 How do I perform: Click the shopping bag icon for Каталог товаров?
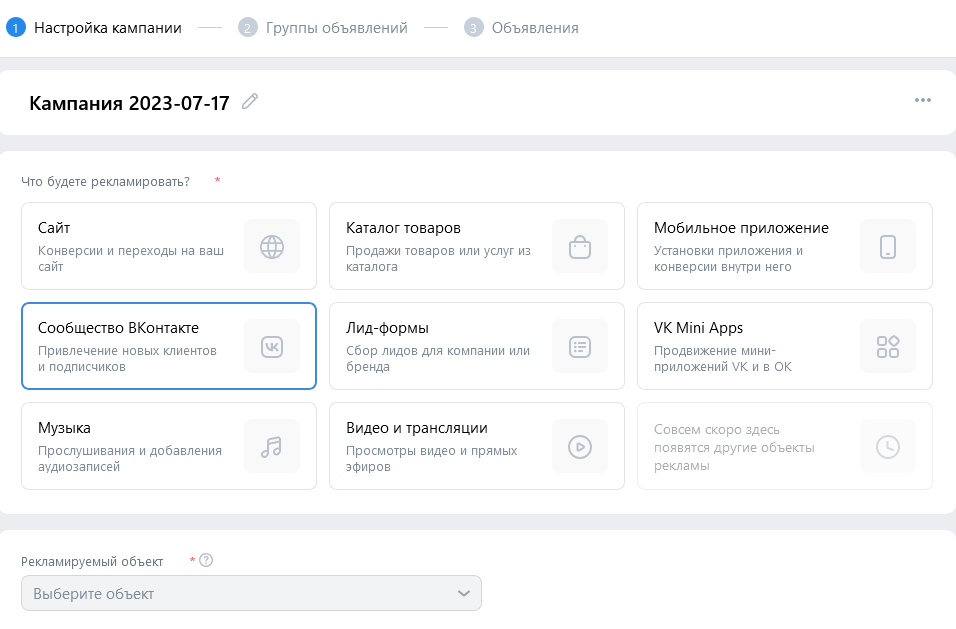click(580, 246)
